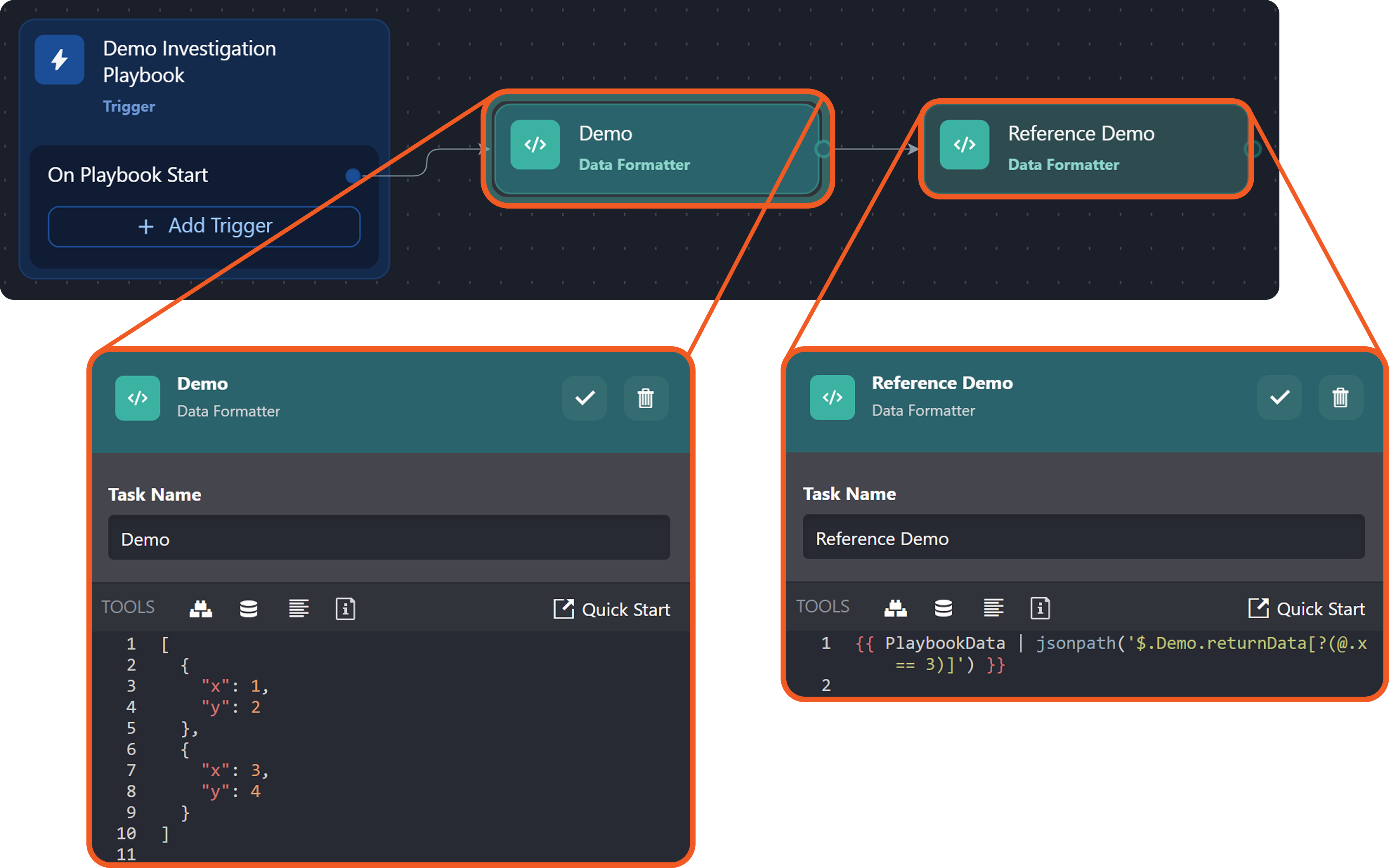Open database tool in Reference Demo toolbar
This screenshot has height=868, width=1389.
tap(944, 608)
